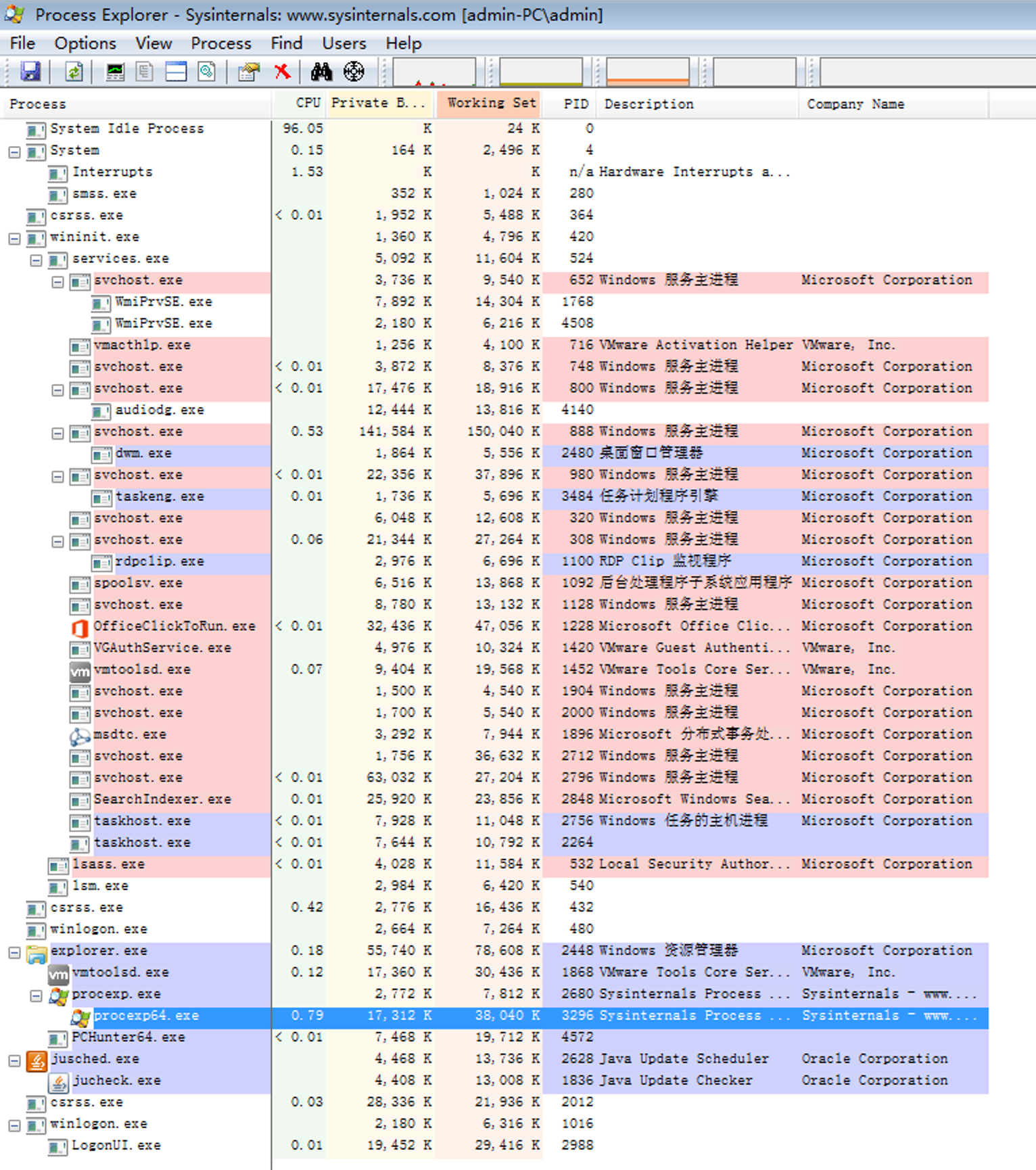Open System Information via the toolbar monitor icon
The image size is (1036, 1170).
(116, 72)
